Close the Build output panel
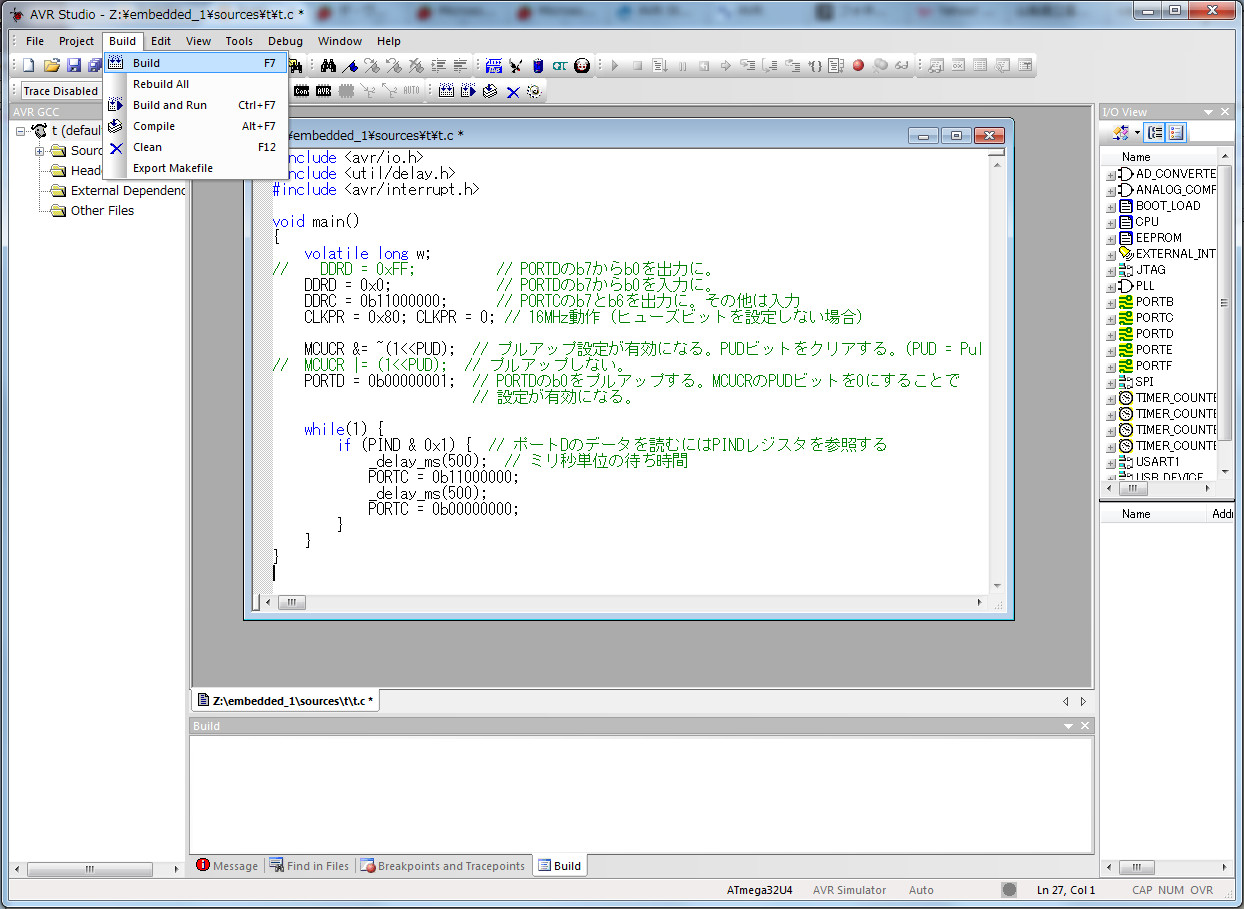Screen dimensions: 1244x909 pyautogui.click(x=1086, y=726)
